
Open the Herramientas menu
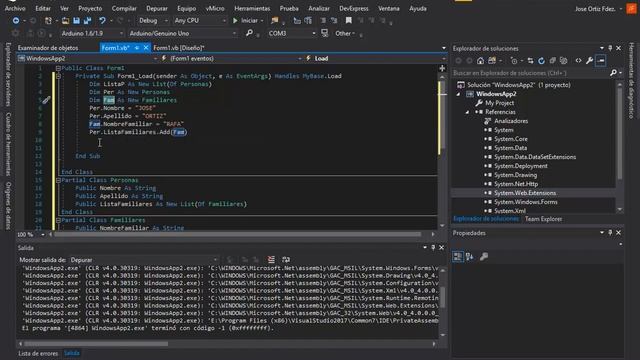pyautogui.click(x=252, y=8)
